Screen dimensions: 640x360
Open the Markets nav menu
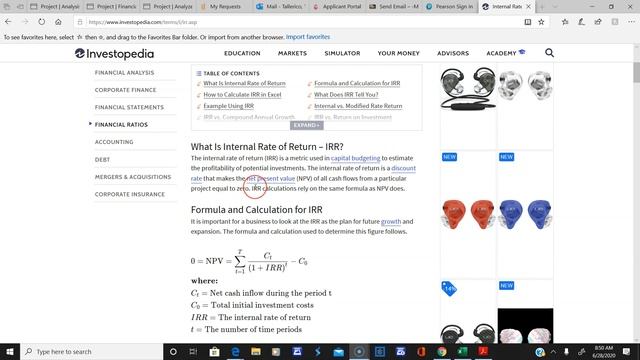292,53
